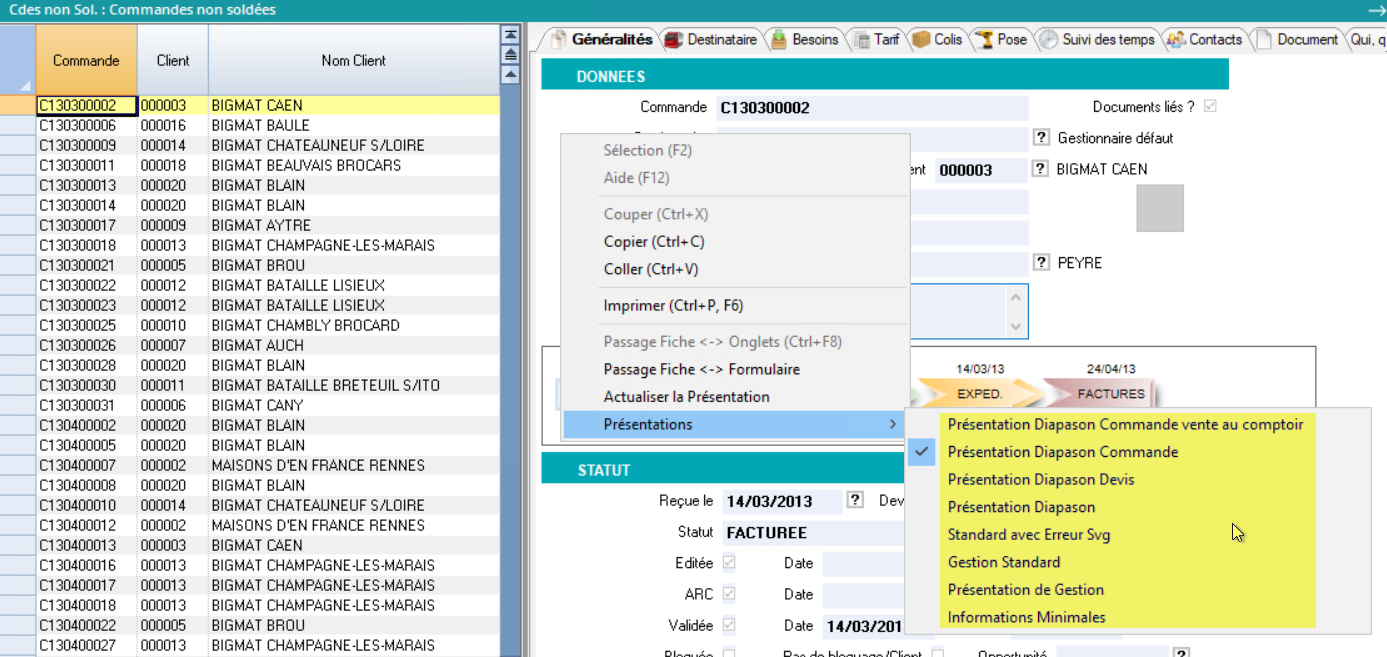Click Imprimer (Ctrl+P, F6) in the menu
This screenshot has width=1387, height=657.
click(673, 306)
